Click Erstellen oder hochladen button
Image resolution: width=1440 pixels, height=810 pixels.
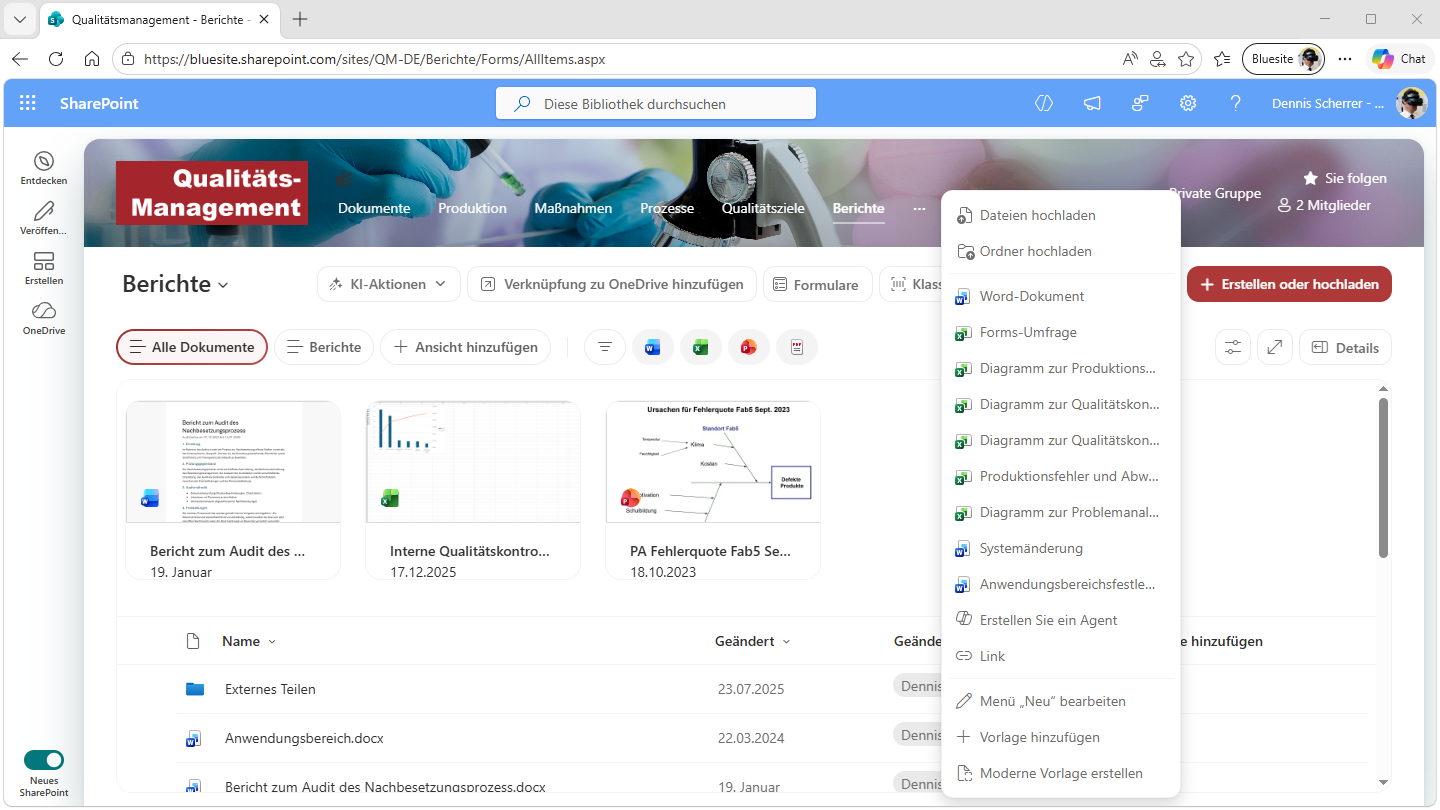(x=1289, y=284)
